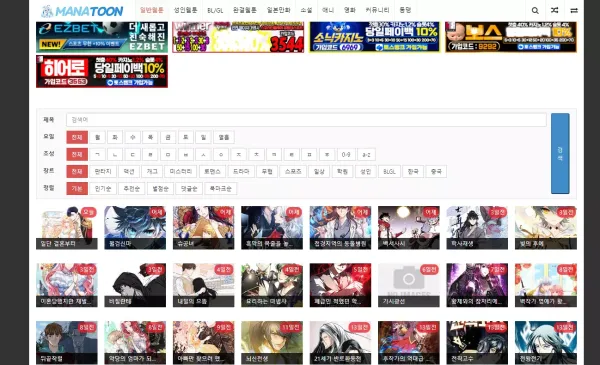Click the swap arrows icon in header
This screenshot has height=365, width=600.
tap(574, 10)
